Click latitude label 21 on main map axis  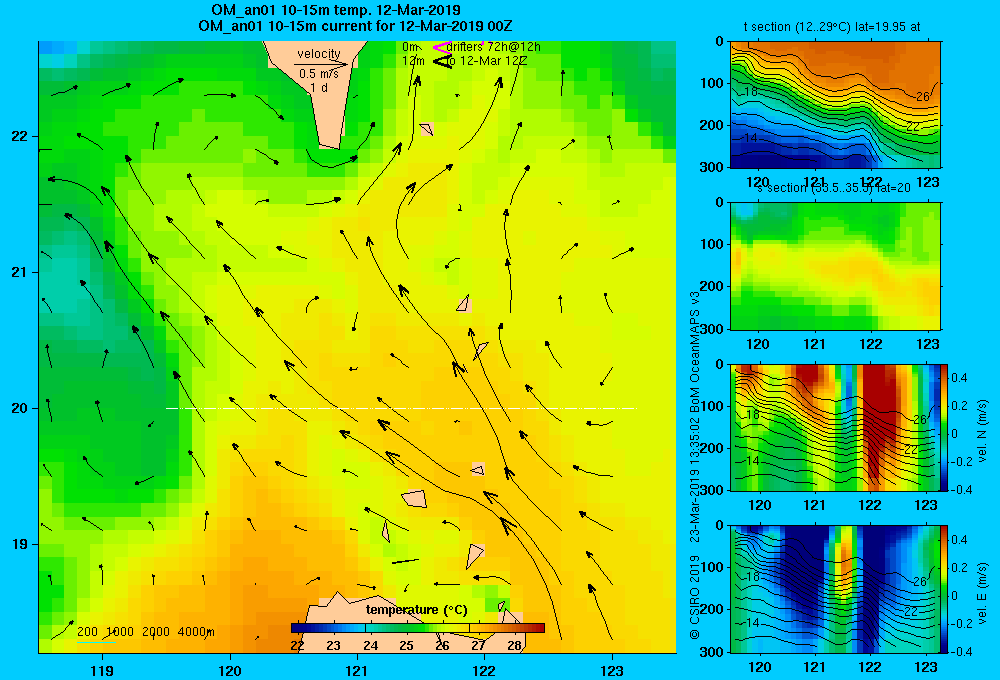click(x=20, y=272)
